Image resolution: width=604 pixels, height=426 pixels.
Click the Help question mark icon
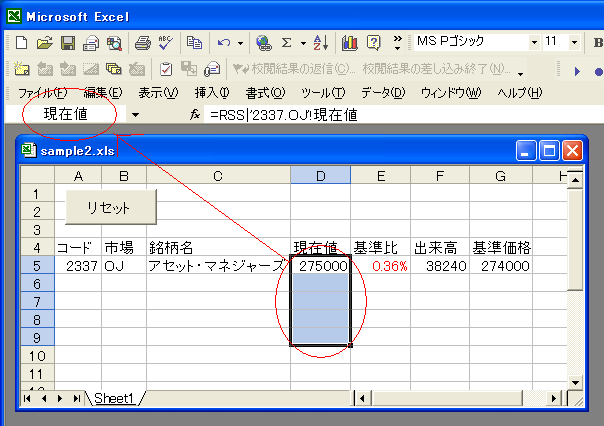[x=373, y=43]
